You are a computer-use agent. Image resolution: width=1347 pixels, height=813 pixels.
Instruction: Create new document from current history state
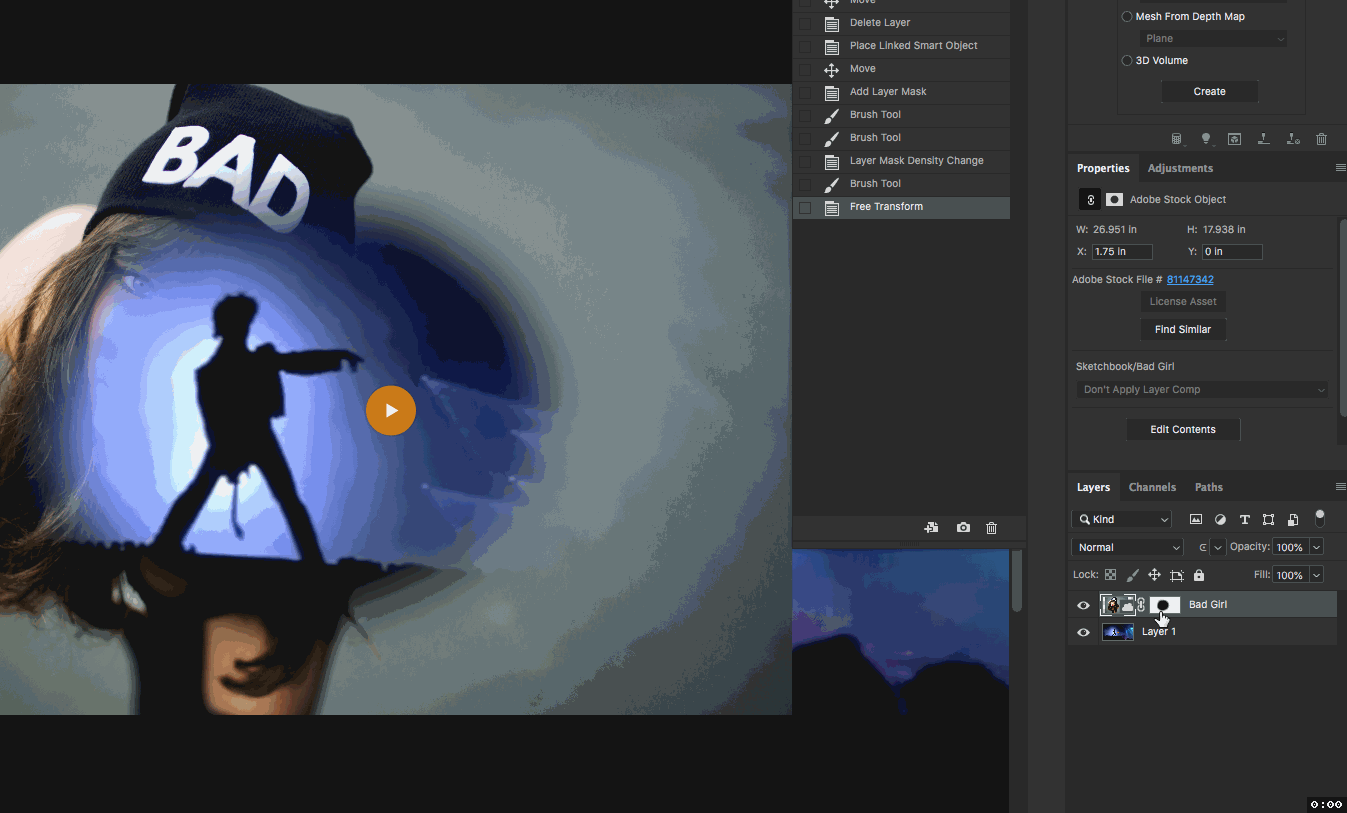pos(931,528)
